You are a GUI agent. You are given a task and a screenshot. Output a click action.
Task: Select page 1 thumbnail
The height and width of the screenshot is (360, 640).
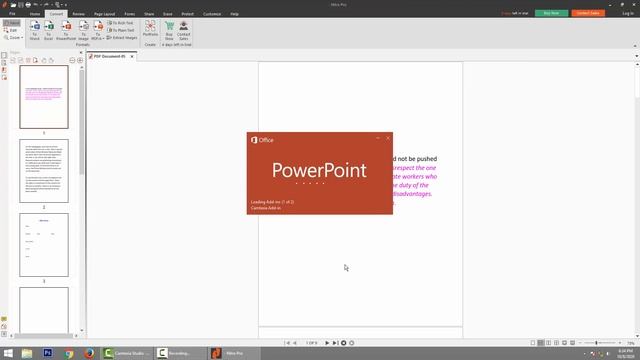[x=44, y=97]
